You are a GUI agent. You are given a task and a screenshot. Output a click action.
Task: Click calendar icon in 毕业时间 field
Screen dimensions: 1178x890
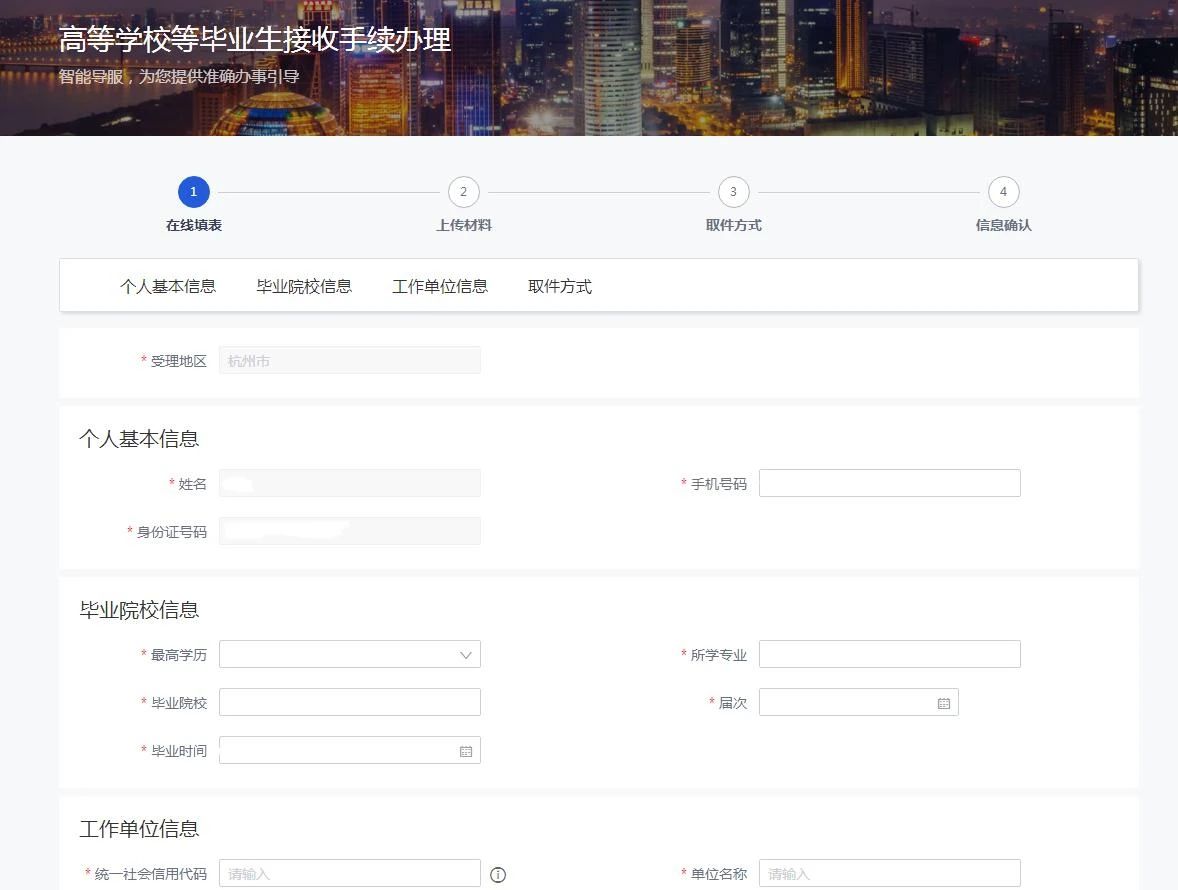point(465,751)
